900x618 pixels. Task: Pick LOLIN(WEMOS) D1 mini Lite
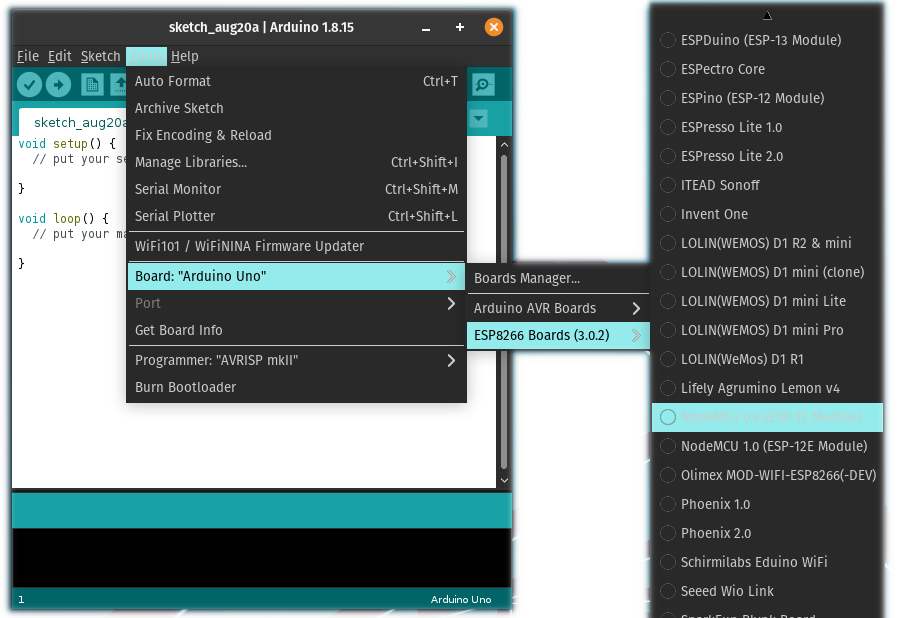click(767, 301)
